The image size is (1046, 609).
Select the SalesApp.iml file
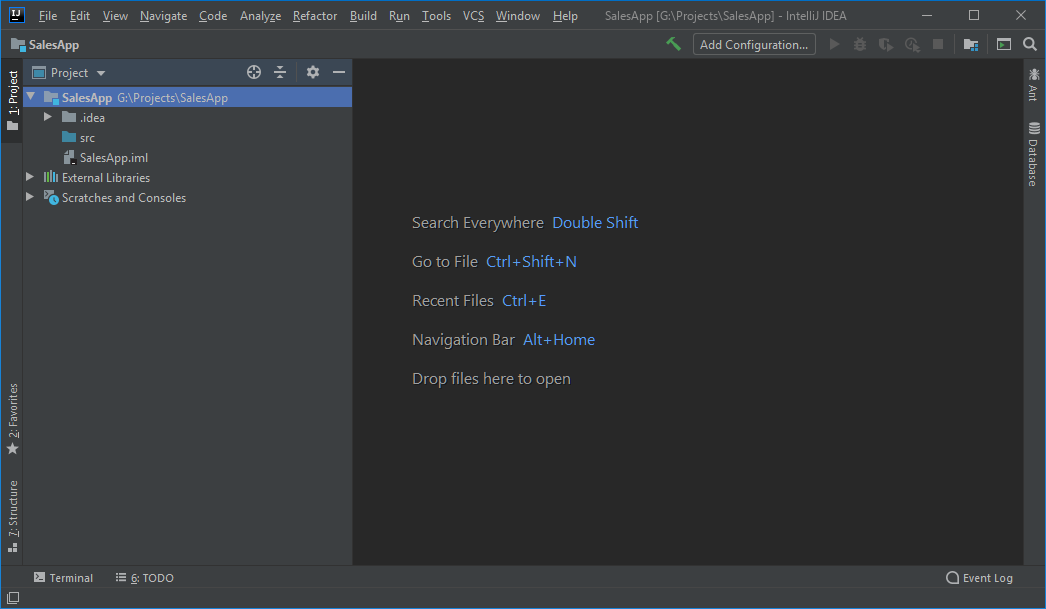(187, 157)
